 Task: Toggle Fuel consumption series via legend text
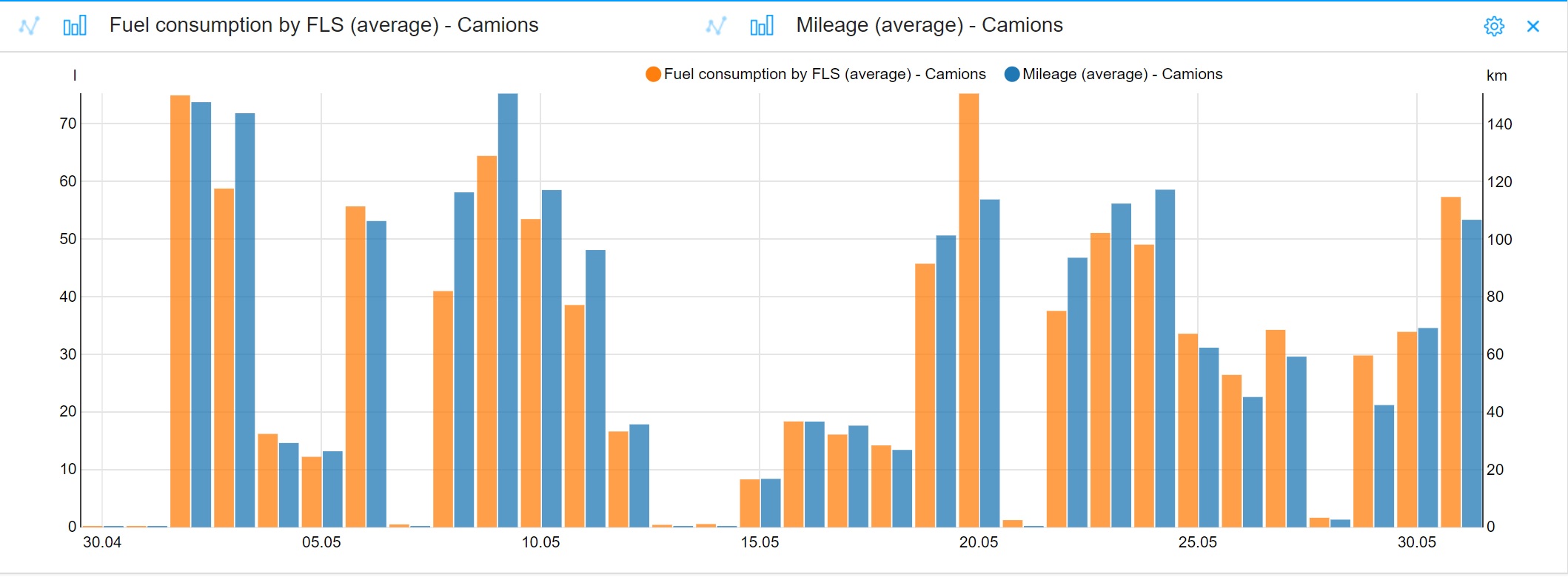(x=825, y=74)
